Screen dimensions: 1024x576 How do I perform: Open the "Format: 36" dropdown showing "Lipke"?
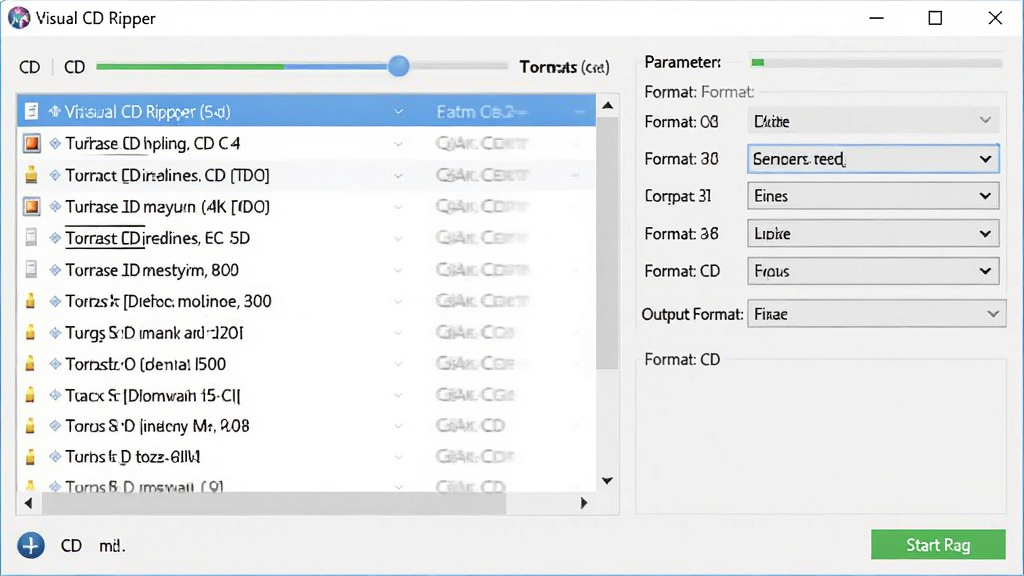pos(873,234)
